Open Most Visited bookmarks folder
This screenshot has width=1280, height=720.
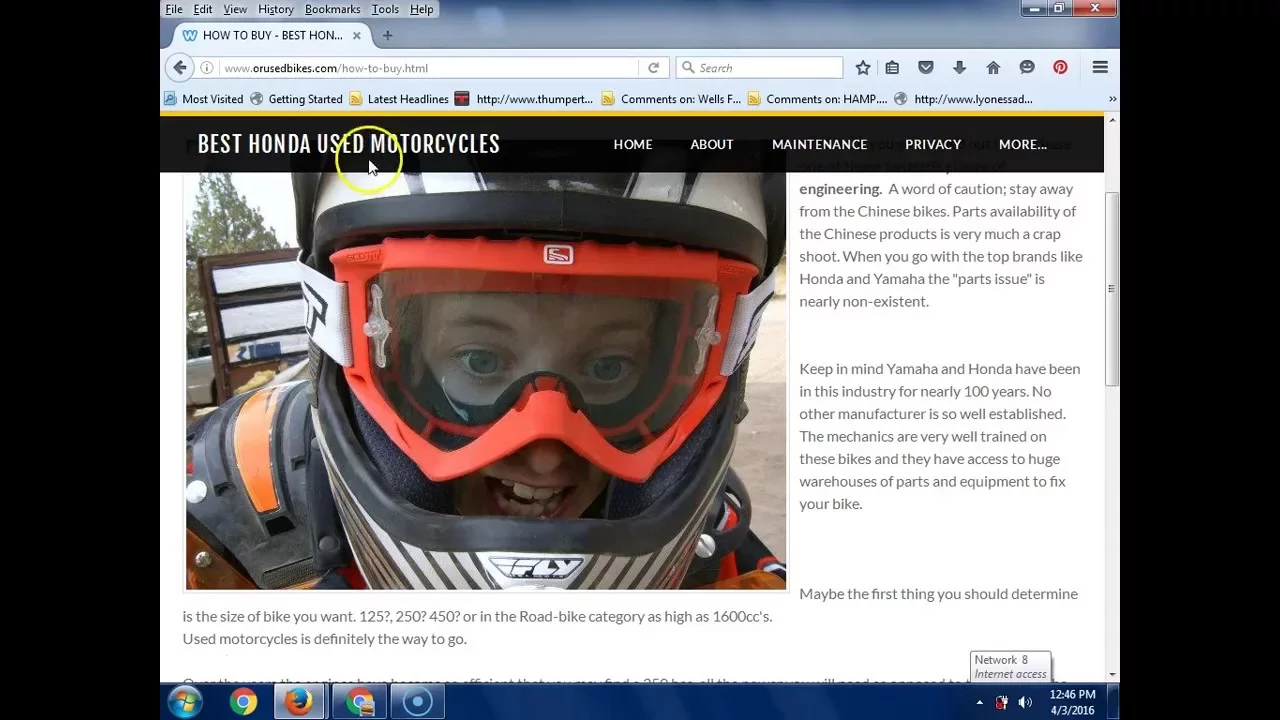click(204, 99)
